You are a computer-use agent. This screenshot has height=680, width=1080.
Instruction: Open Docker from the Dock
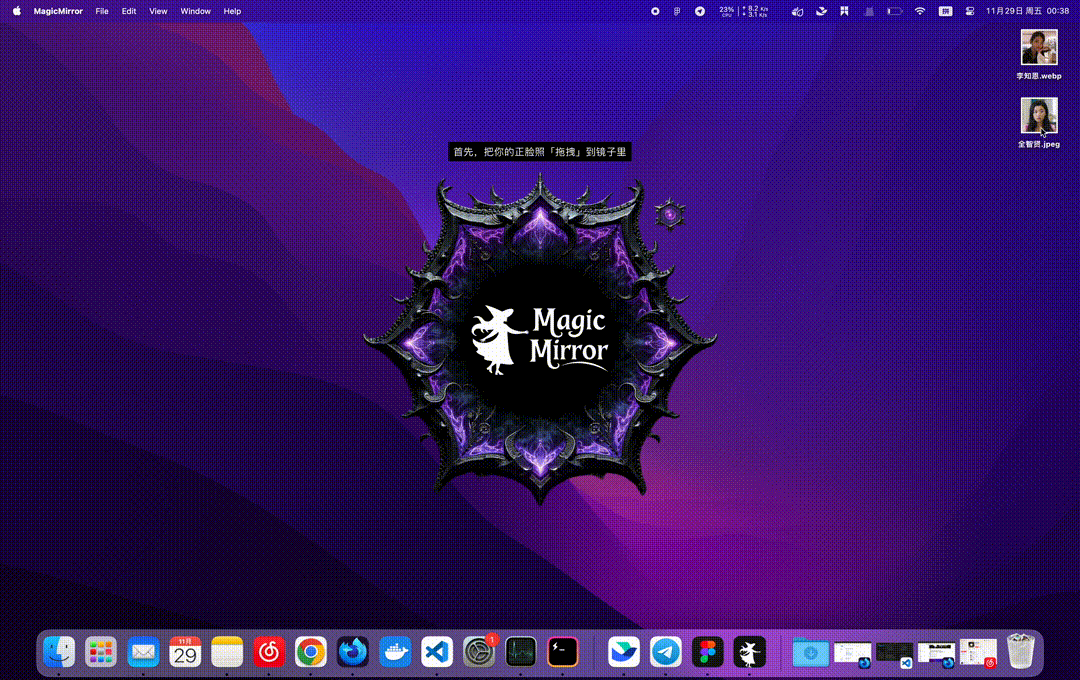(395, 651)
